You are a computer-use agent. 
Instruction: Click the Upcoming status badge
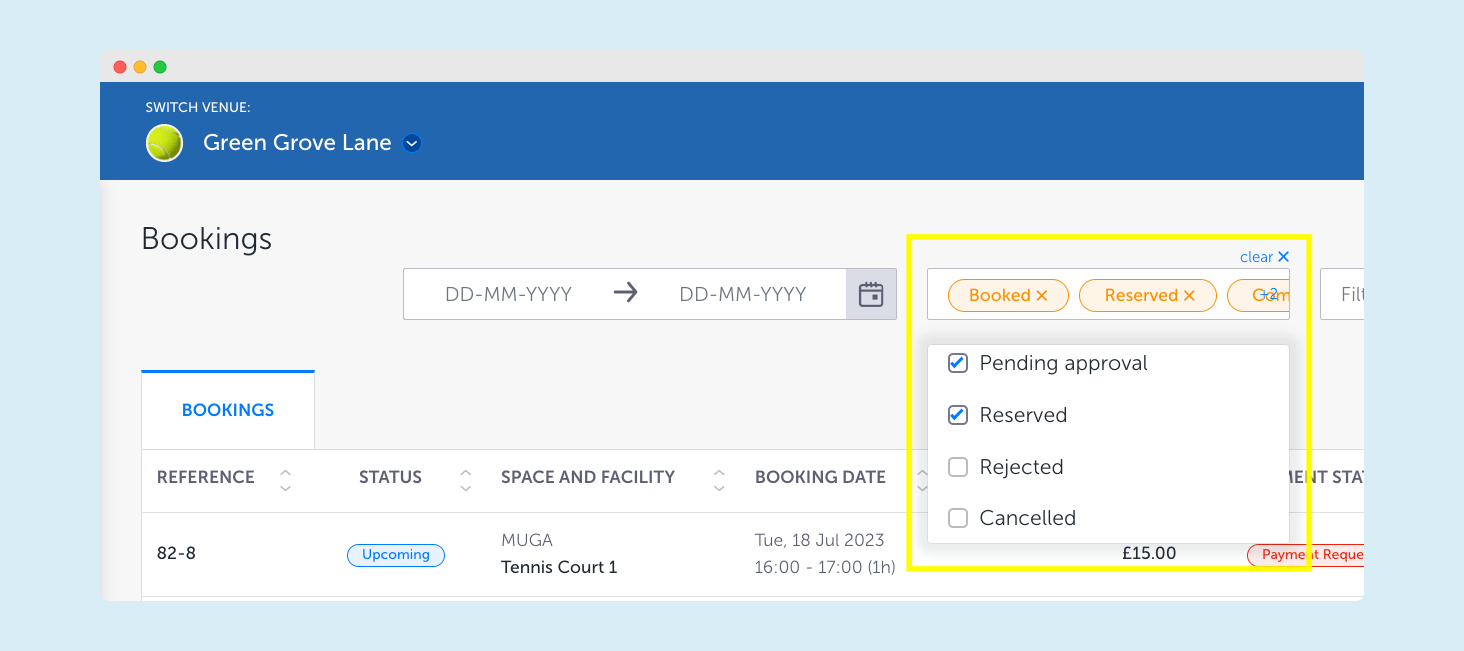point(396,555)
